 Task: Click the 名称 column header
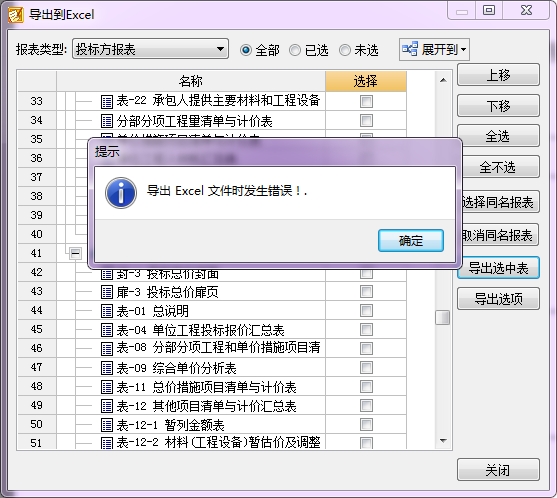point(191,81)
